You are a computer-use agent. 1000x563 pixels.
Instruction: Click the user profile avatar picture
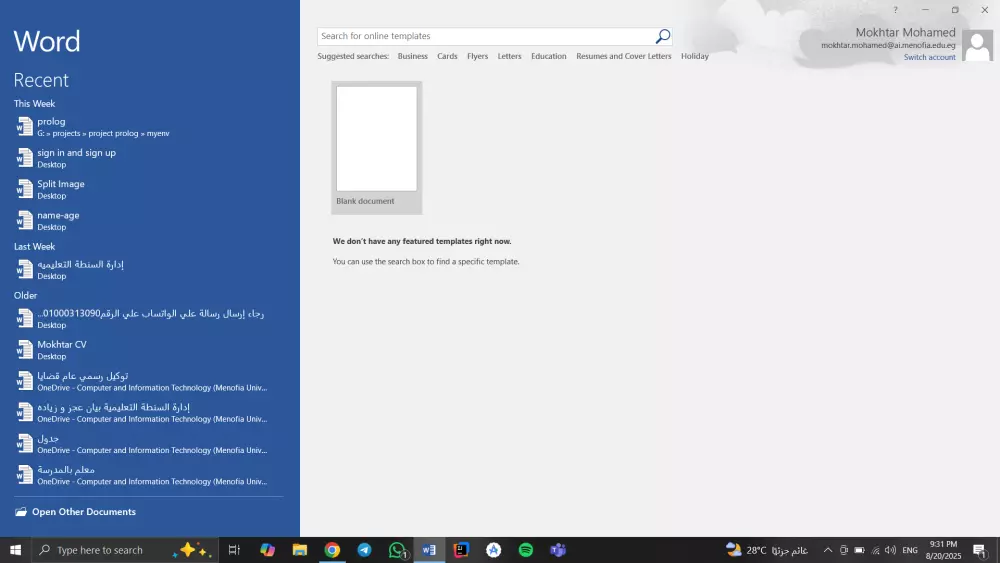click(x=977, y=46)
